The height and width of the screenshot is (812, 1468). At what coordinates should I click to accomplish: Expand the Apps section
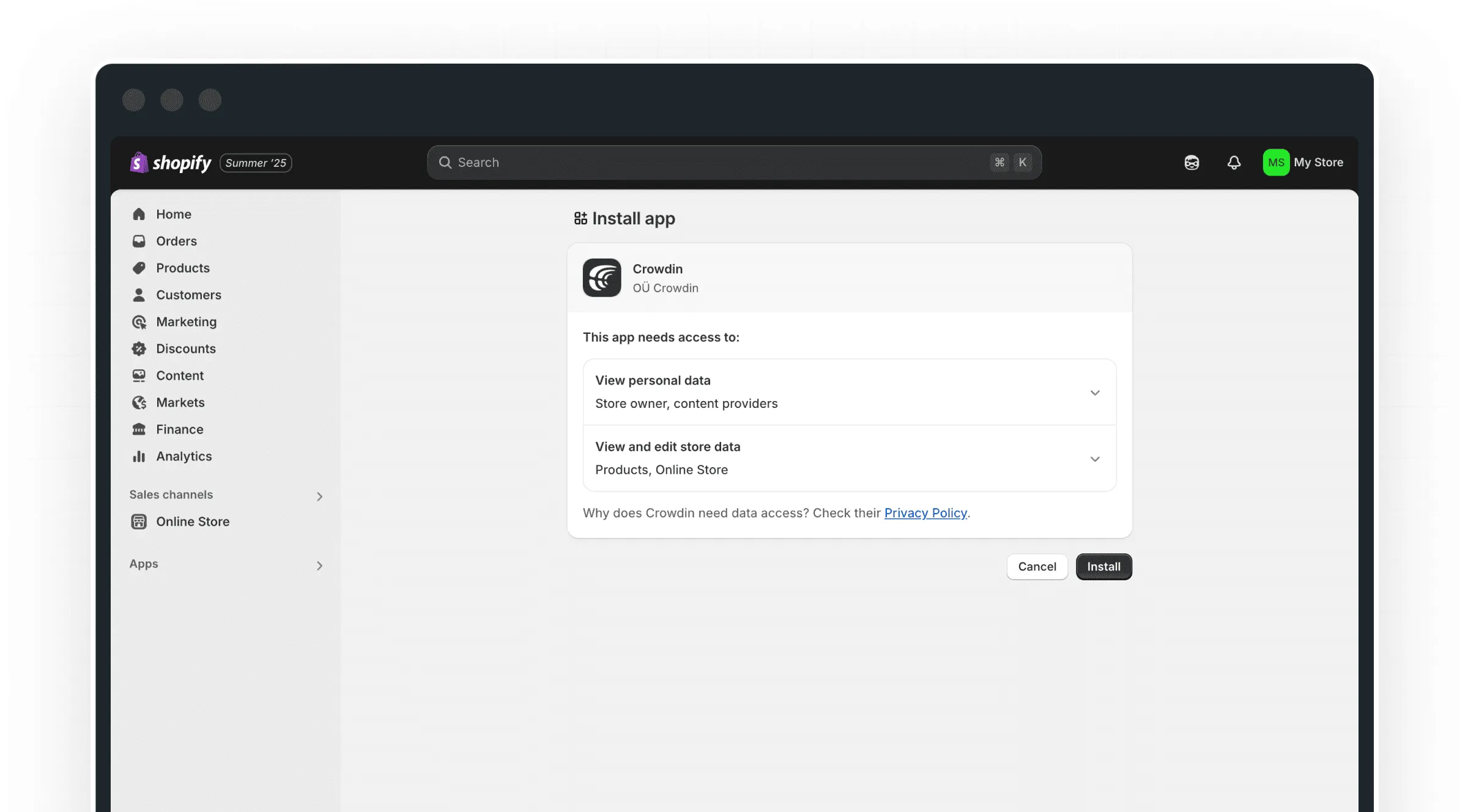(x=319, y=566)
